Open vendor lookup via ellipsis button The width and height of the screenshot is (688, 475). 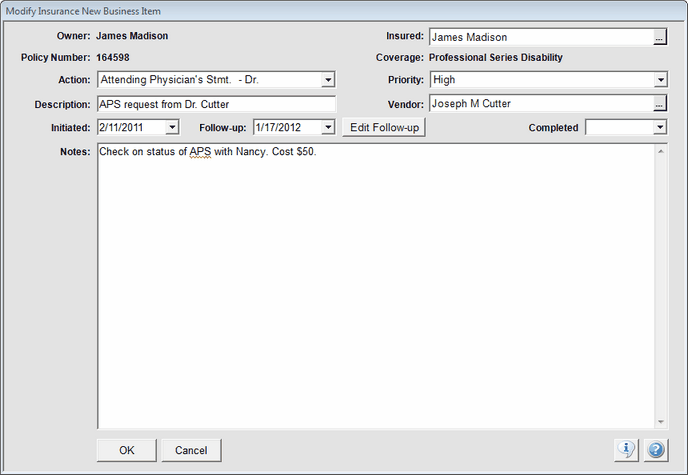click(x=659, y=103)
